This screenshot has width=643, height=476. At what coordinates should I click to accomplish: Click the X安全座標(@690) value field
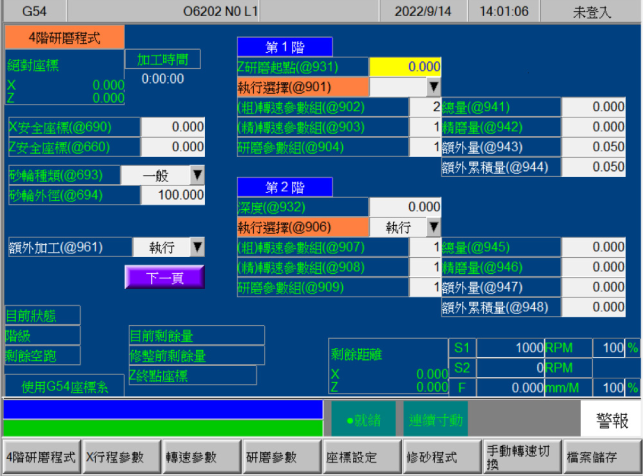pos(173,127)
